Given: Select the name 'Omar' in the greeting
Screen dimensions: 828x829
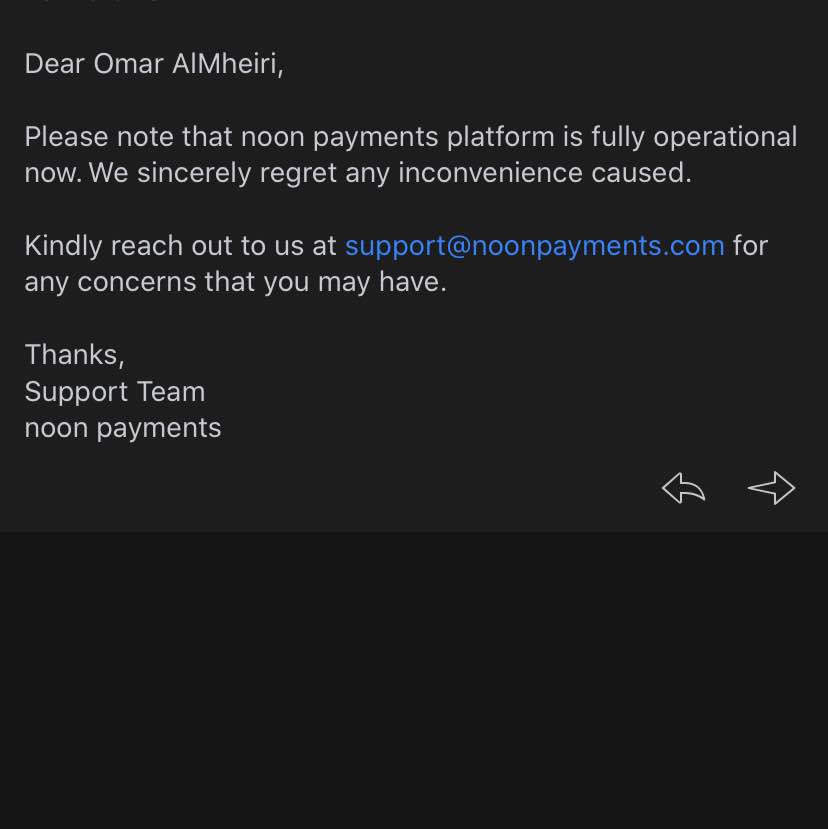Looking at the screenshot, I should 128,64.
